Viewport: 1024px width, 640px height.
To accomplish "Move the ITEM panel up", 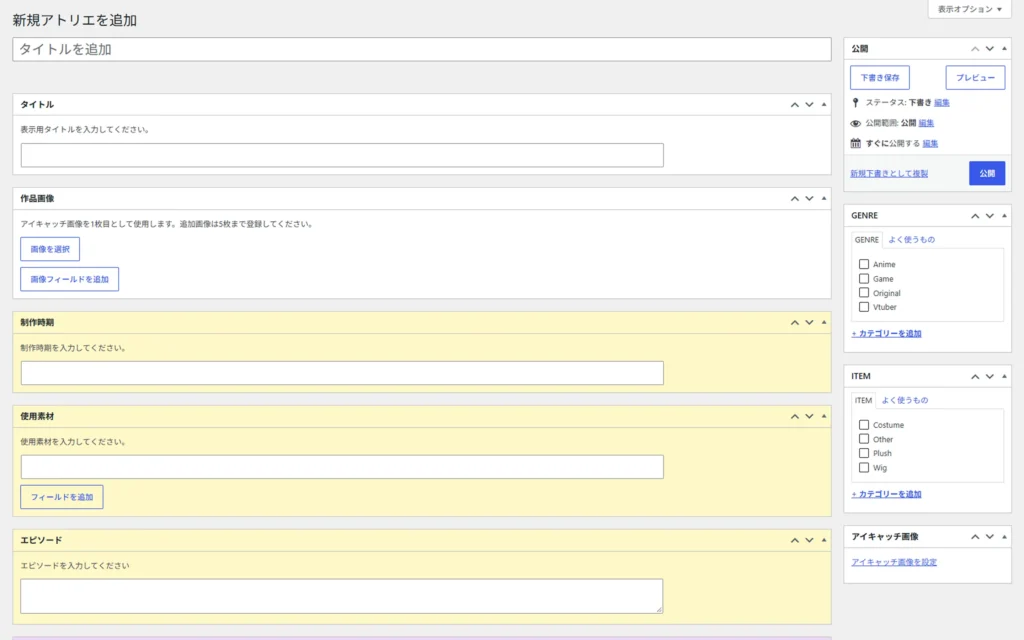I will point(974,376).
